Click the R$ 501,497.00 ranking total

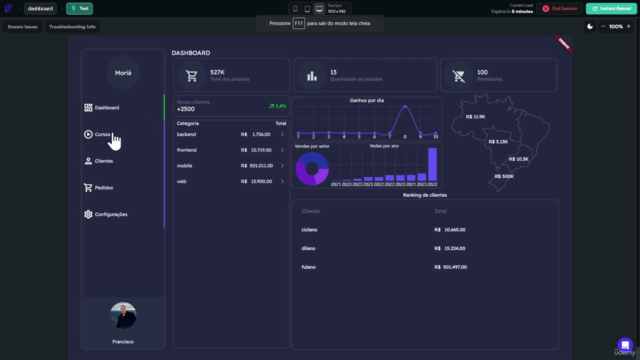click(x=451, y=267)
